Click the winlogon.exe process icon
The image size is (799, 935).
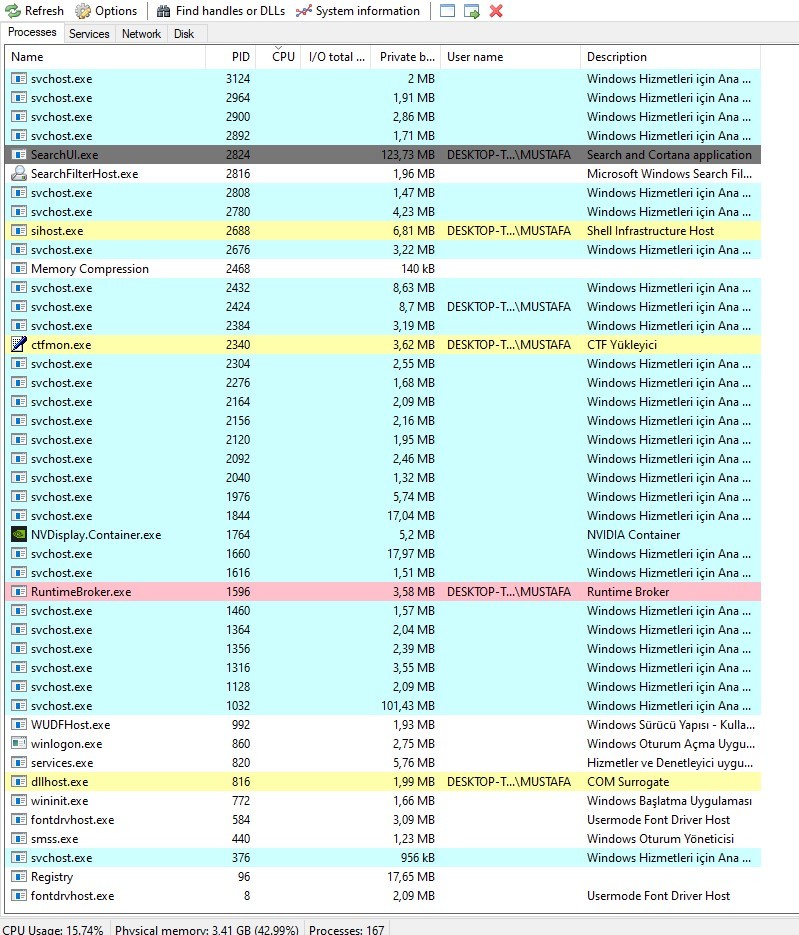pos(19,744)
